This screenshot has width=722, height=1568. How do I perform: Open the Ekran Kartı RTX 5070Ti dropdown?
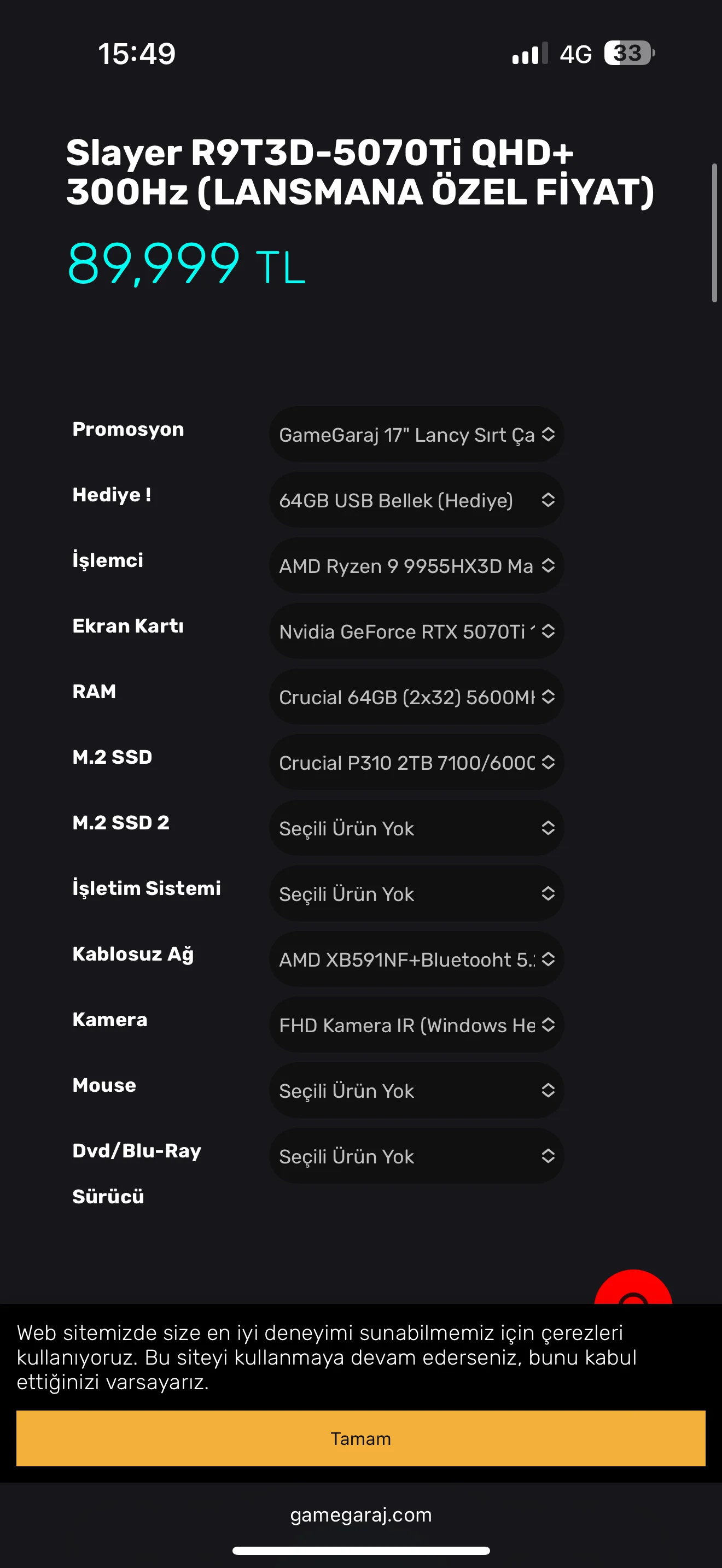tap(416, 632)
